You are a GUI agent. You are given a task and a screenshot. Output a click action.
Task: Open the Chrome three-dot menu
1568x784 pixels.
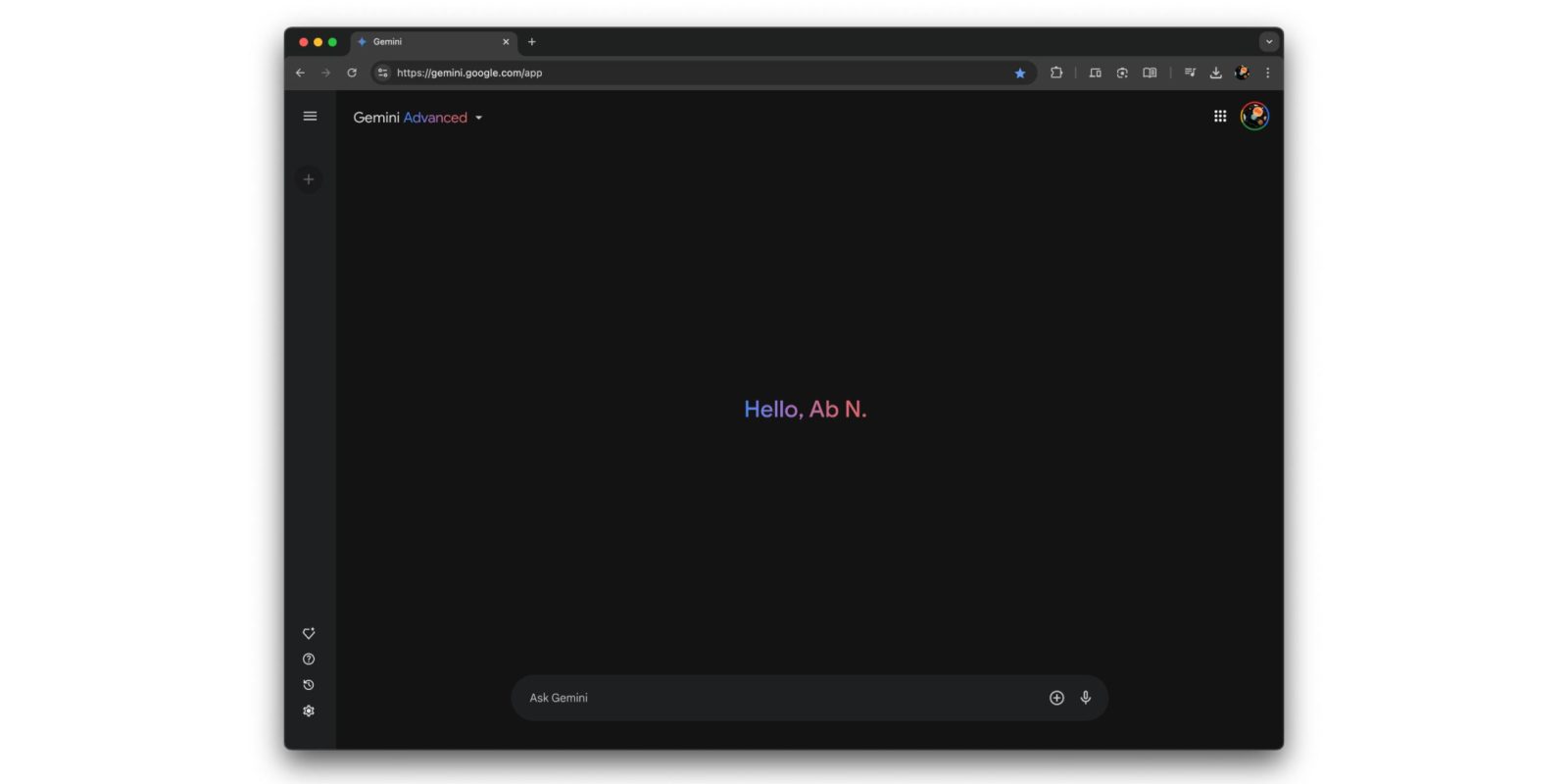pyautogui.click(x=1267, y=73)
